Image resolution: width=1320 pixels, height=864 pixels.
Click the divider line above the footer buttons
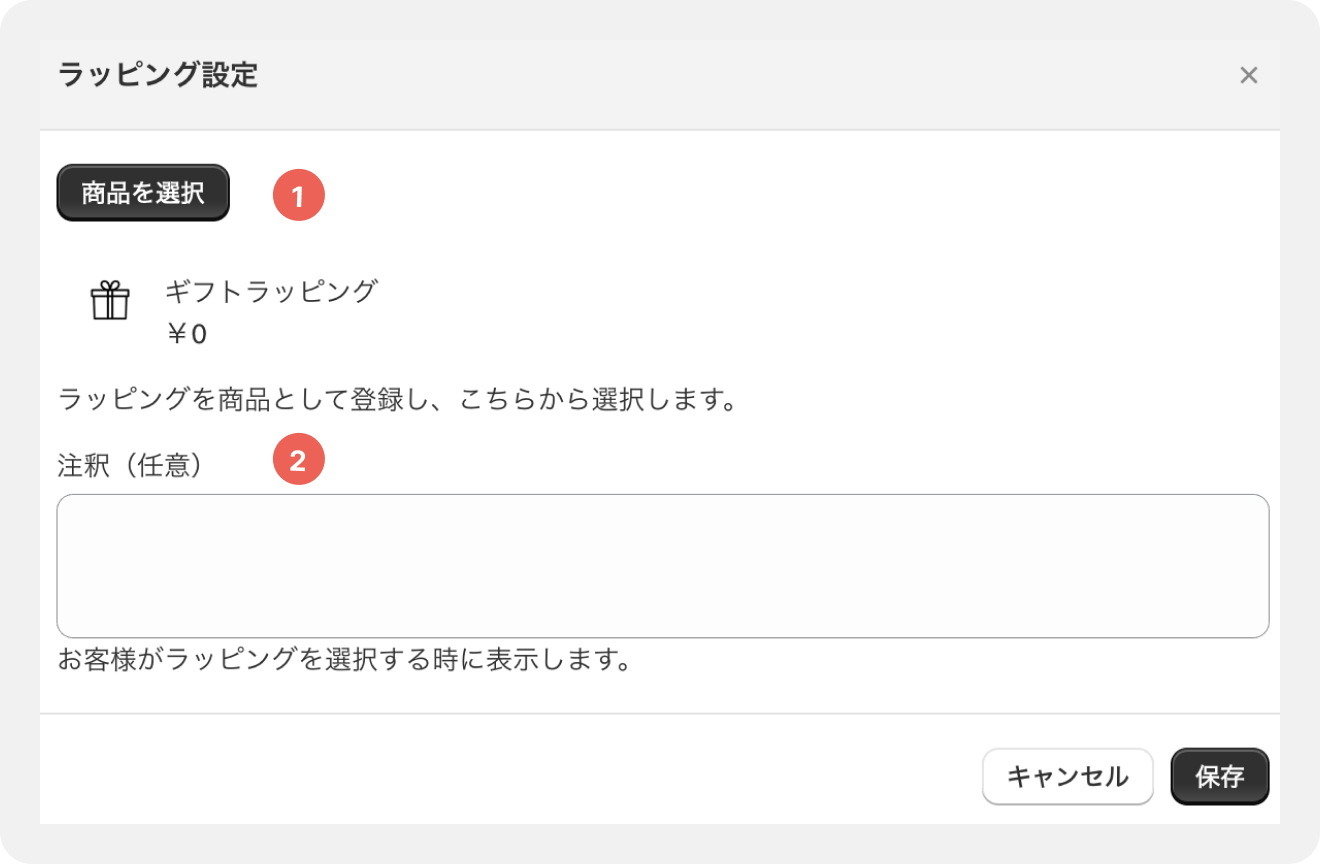click(660, 714)
